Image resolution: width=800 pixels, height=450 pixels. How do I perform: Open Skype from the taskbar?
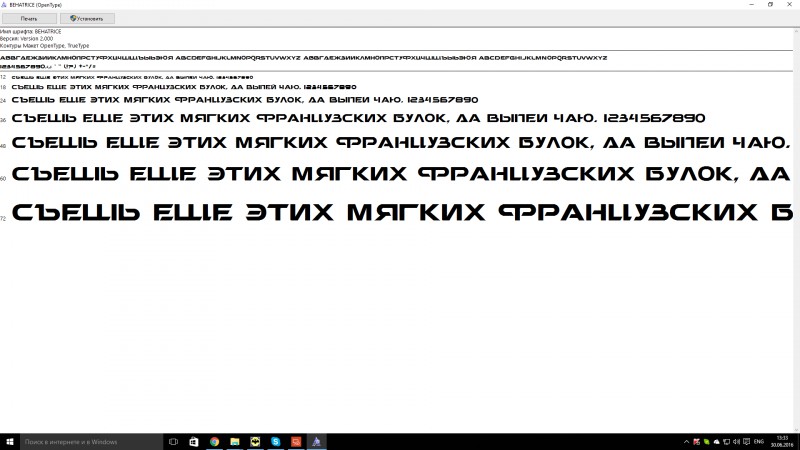(x=276, y=442)
